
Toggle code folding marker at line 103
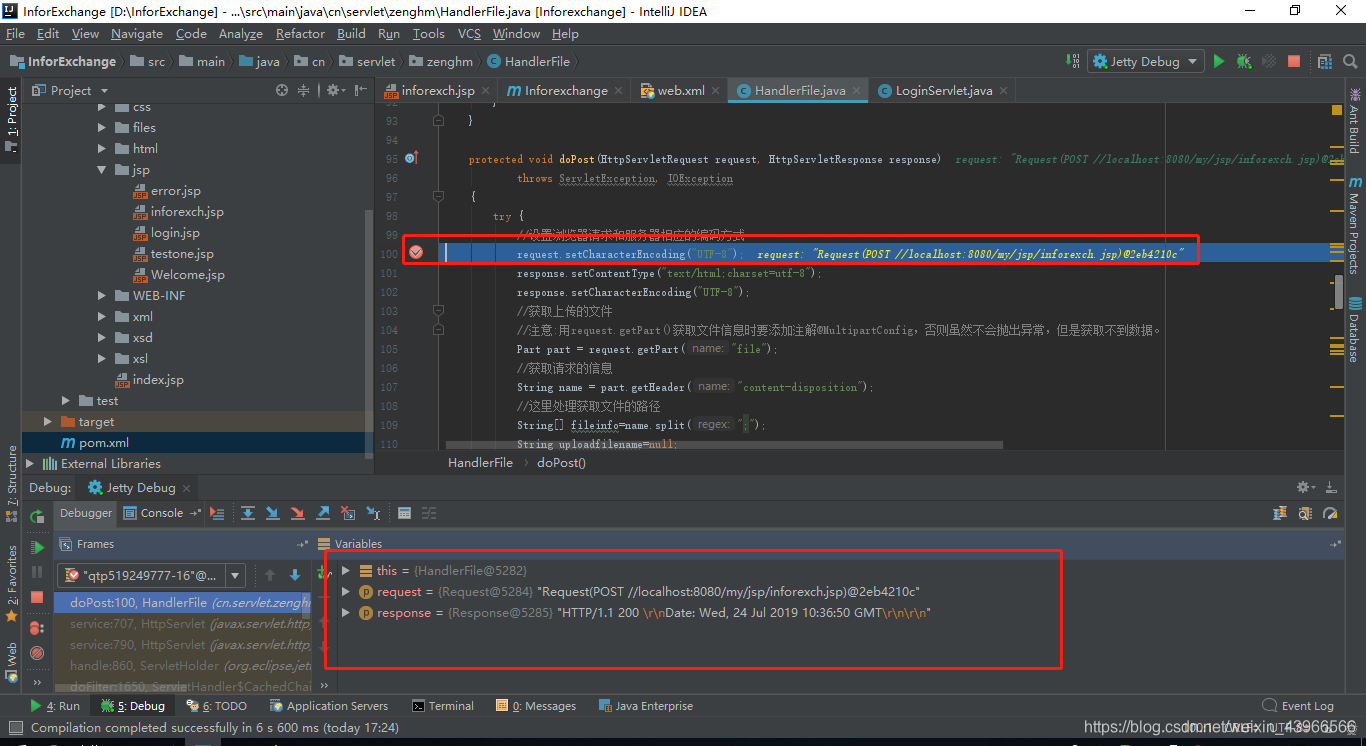coord(438,311)
